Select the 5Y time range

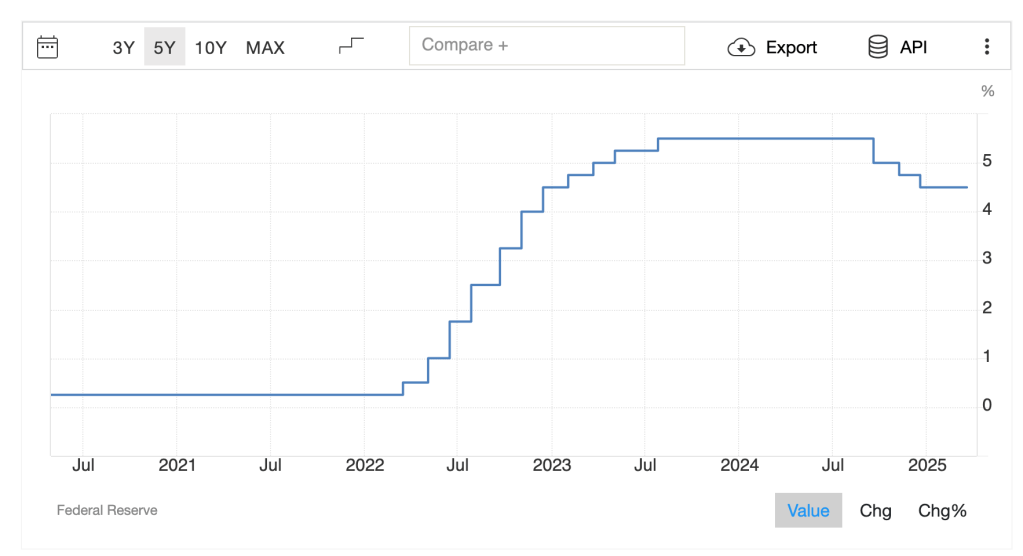coord(164,47)
